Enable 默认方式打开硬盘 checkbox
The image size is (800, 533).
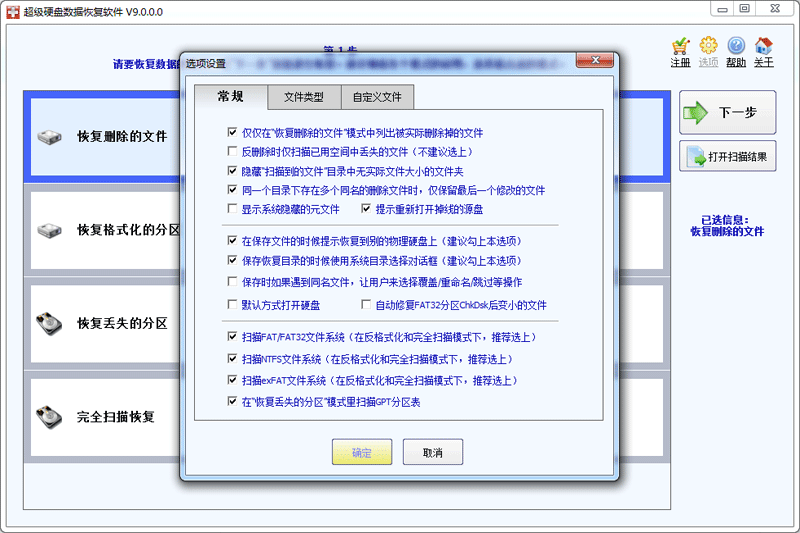[233, 305]
